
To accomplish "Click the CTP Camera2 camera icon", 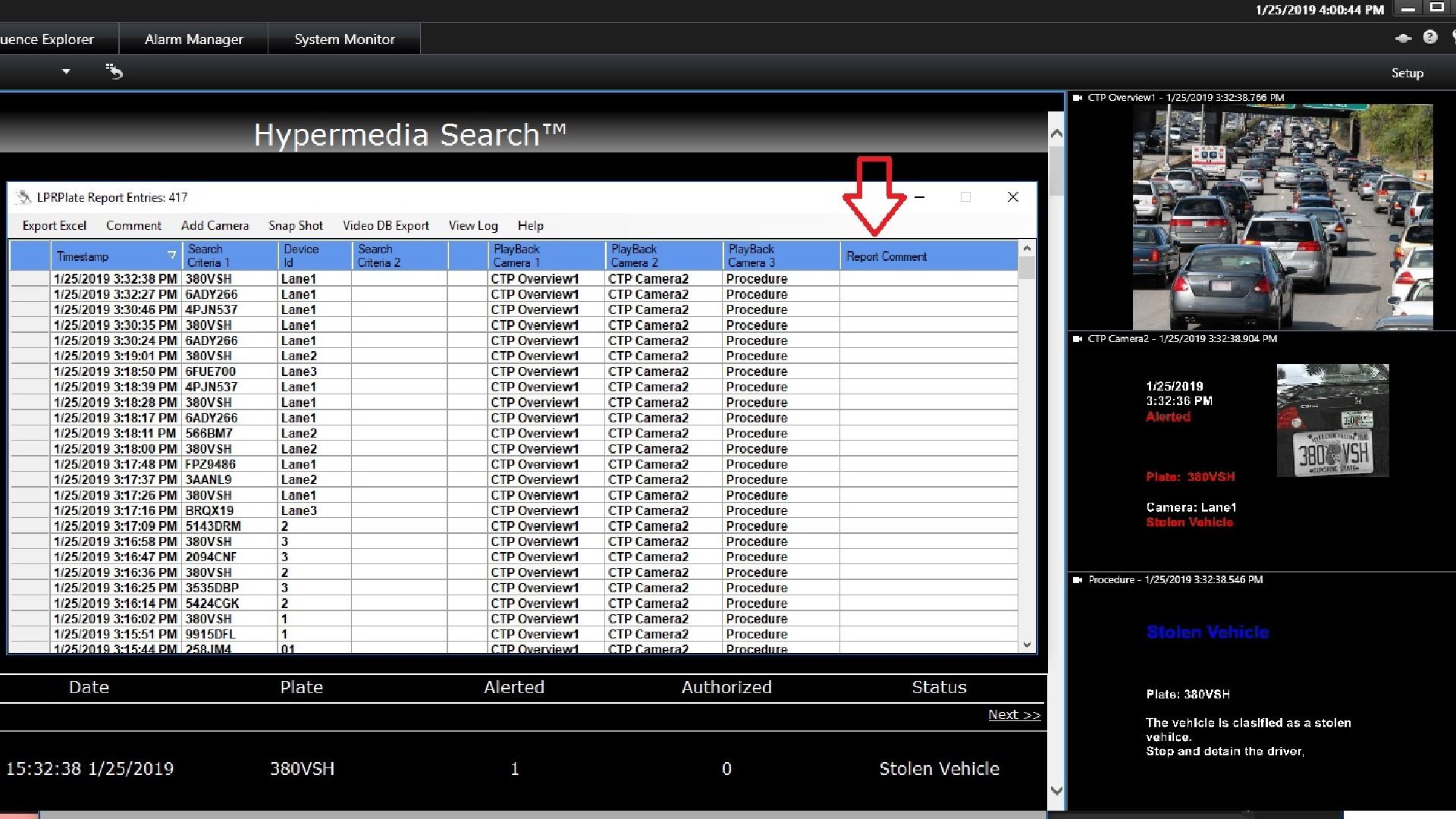I will tap(1078, 339).
